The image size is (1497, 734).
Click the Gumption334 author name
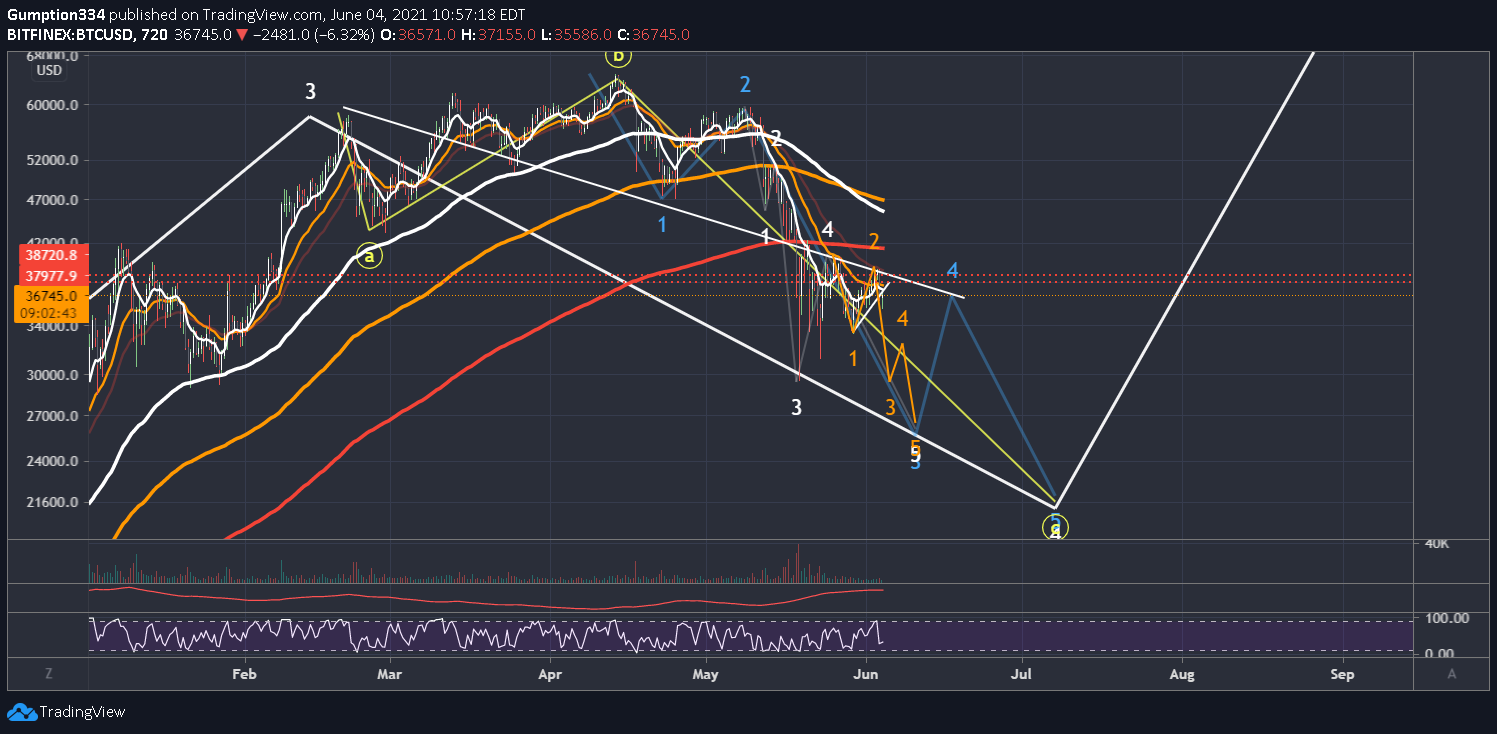click(56, 16)
